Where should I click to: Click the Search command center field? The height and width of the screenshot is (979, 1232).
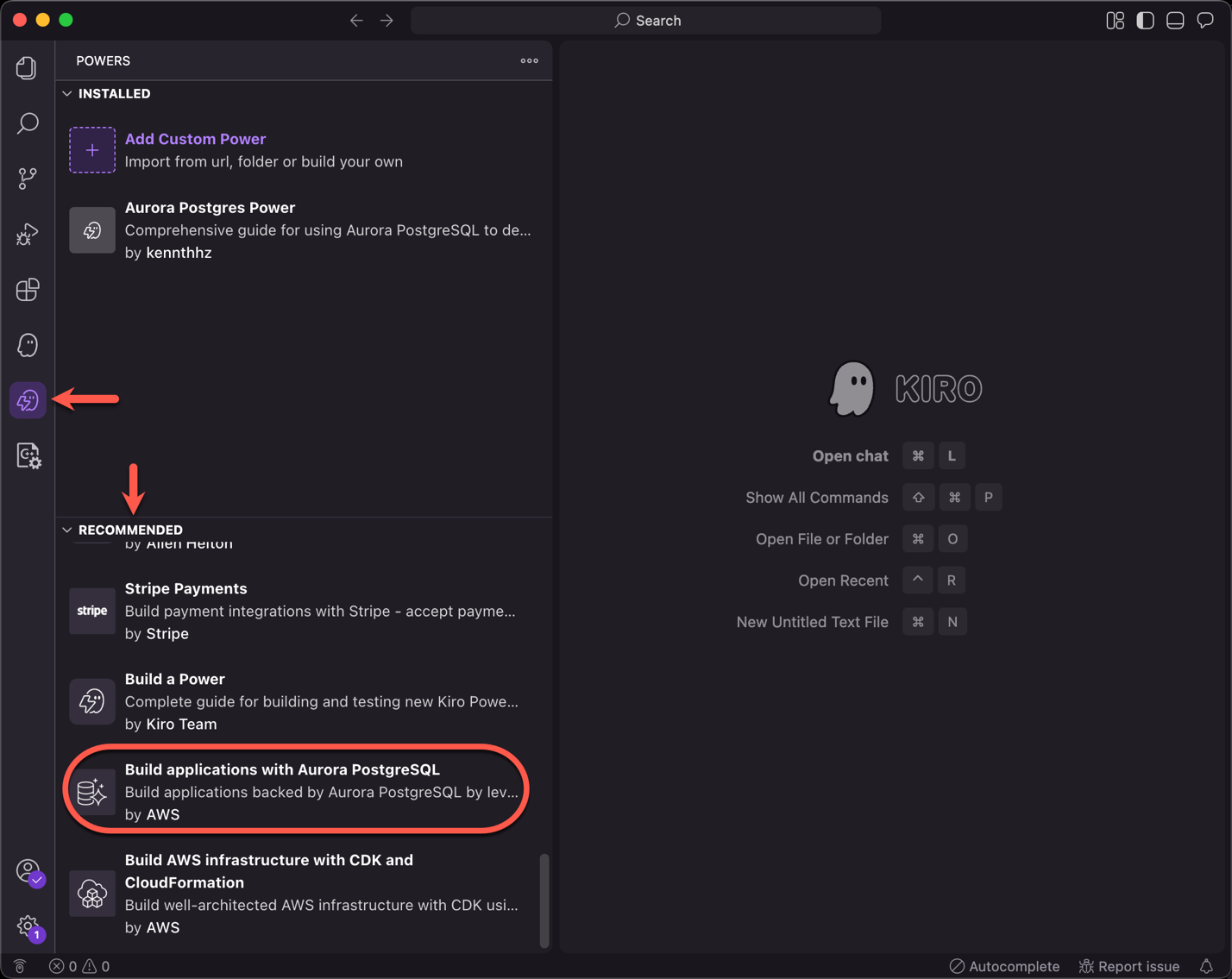[x=646, y=21]
